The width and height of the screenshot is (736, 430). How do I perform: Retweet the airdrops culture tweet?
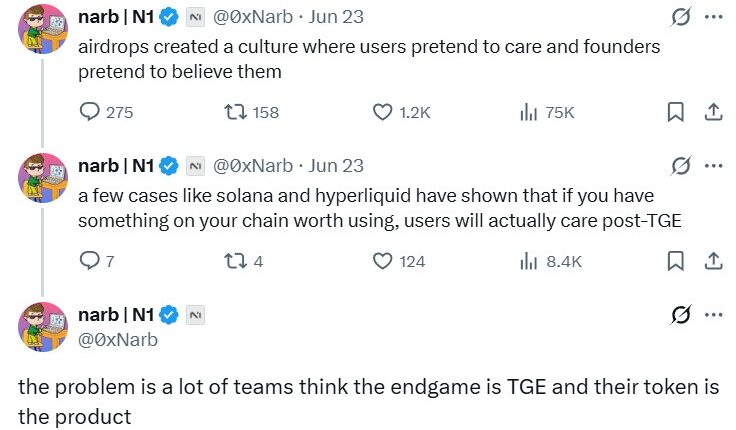234,113
